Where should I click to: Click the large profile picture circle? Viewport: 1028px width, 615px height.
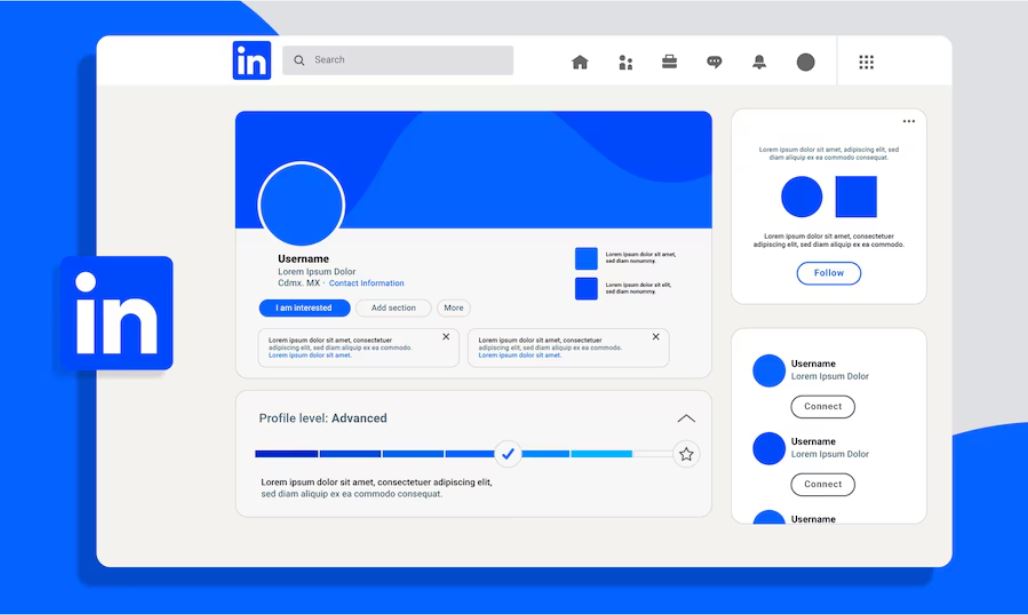[x=302, y=204]
